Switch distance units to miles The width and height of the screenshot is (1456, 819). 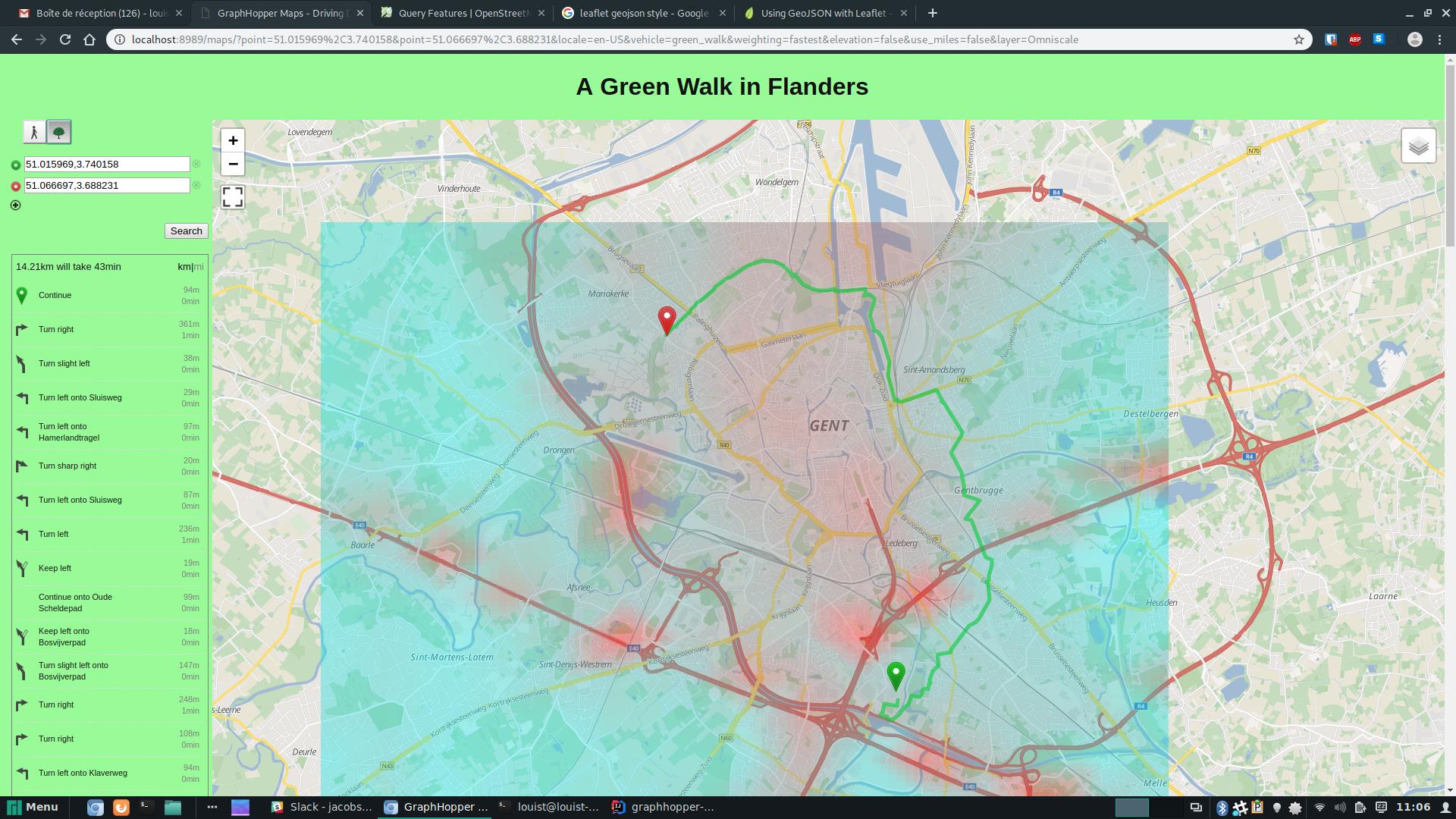pyautogui.click(x=199, y=267)
